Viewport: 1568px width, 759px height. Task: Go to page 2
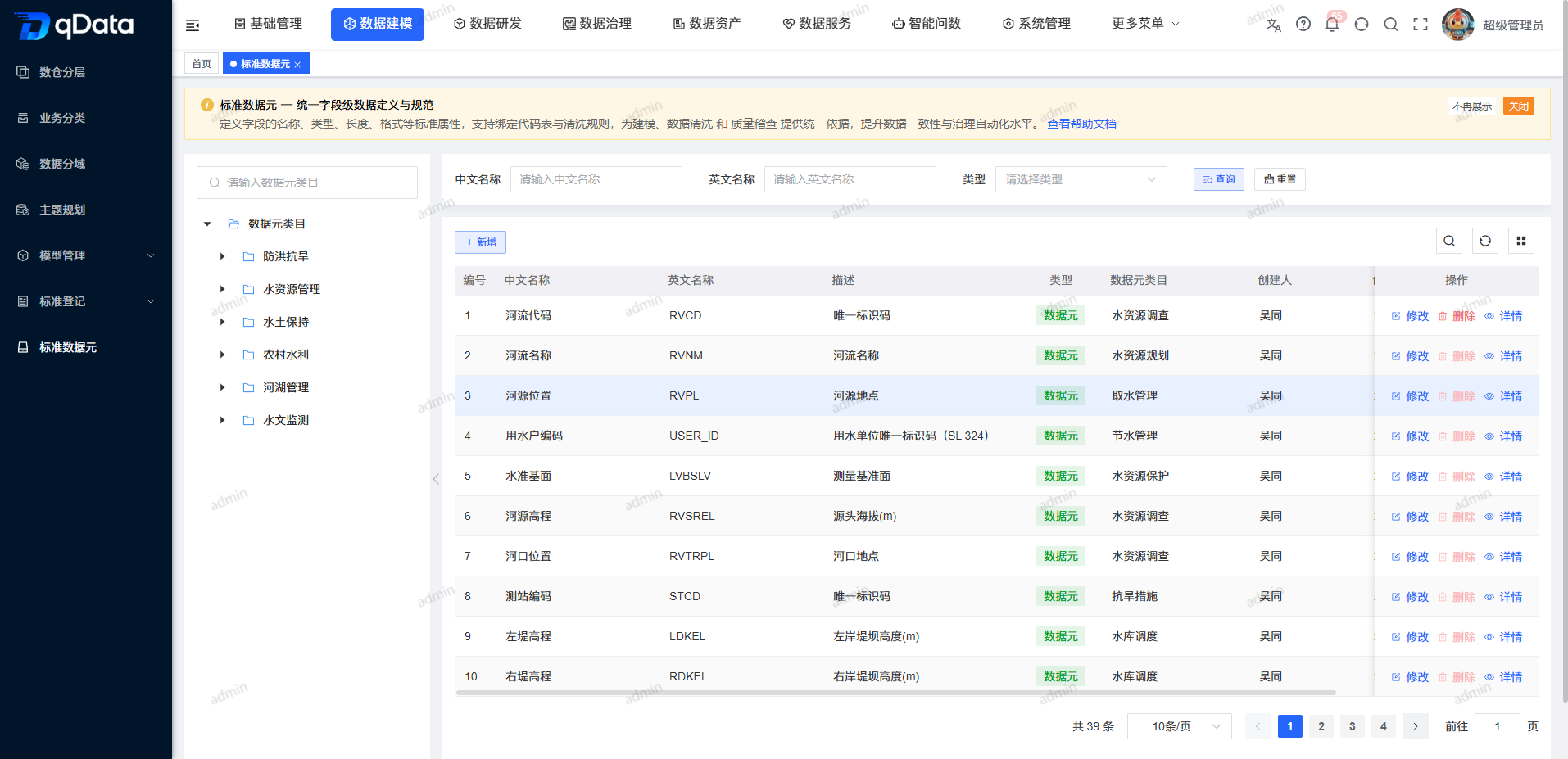coord(1321,726)
